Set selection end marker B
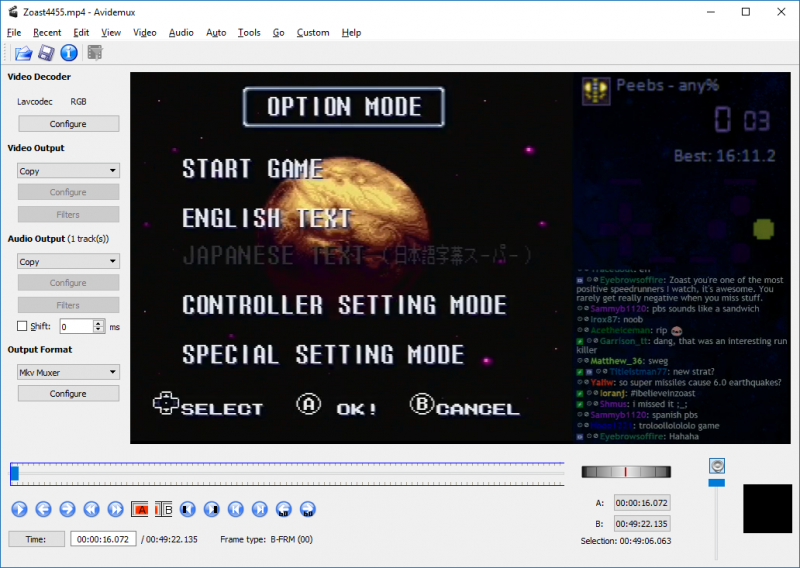 pos(164,509)
